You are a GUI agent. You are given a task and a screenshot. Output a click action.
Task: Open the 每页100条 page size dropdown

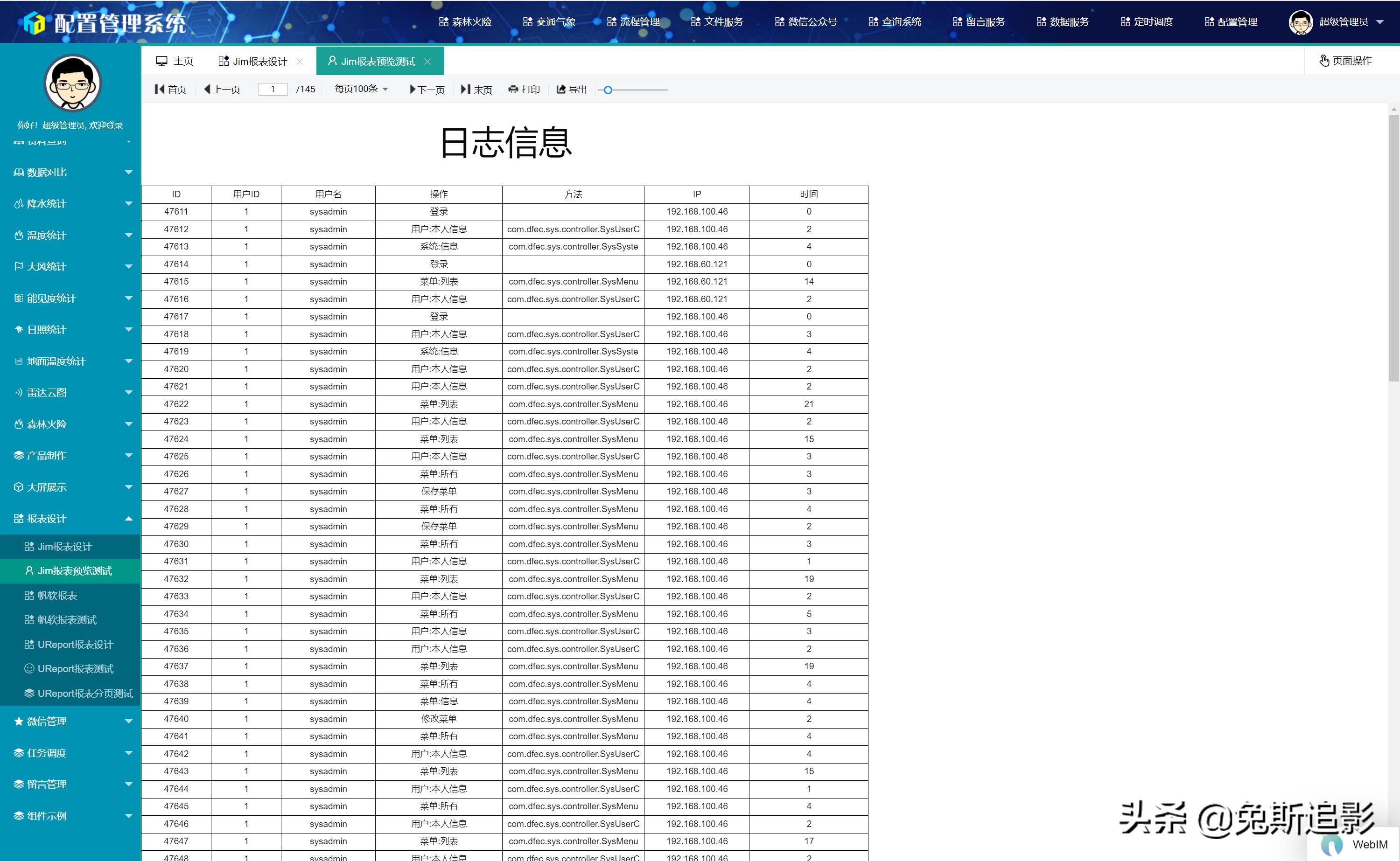tap(361, 90)
